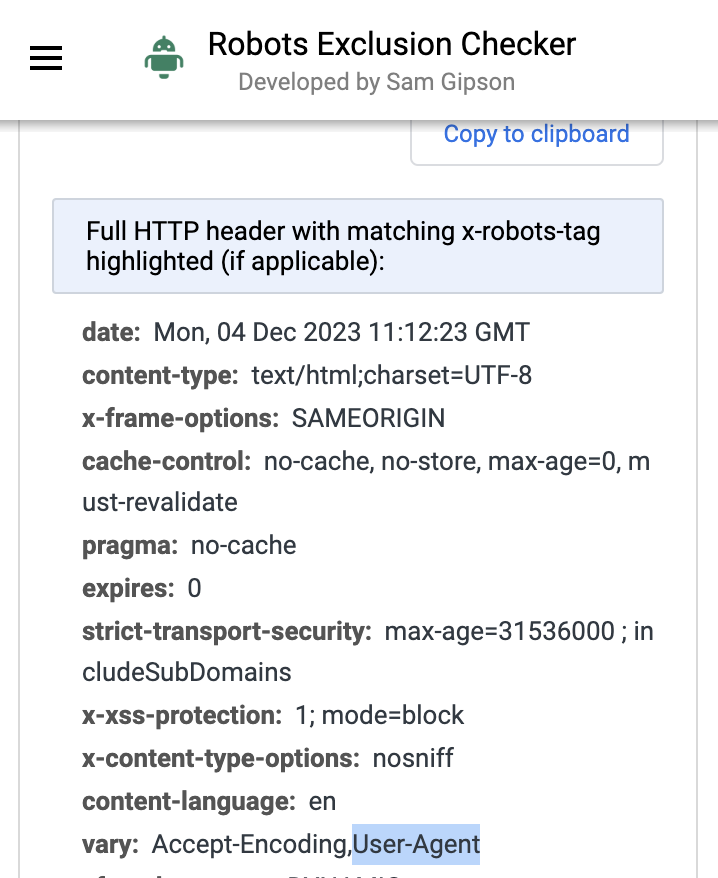
Task: Click the highlighted User-Agent text
Action: pos(416,844)
